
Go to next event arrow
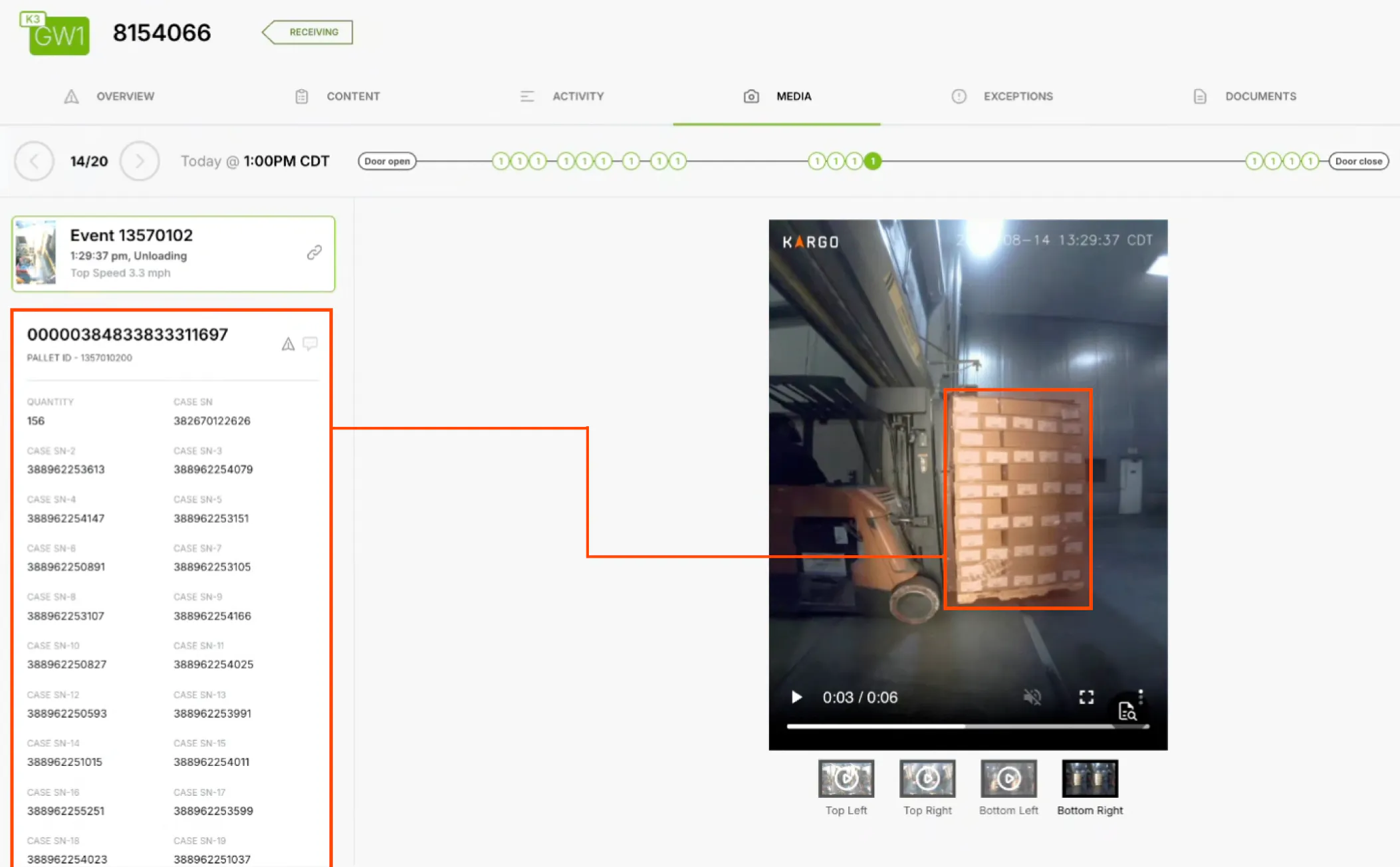click(x=140, y=161)
